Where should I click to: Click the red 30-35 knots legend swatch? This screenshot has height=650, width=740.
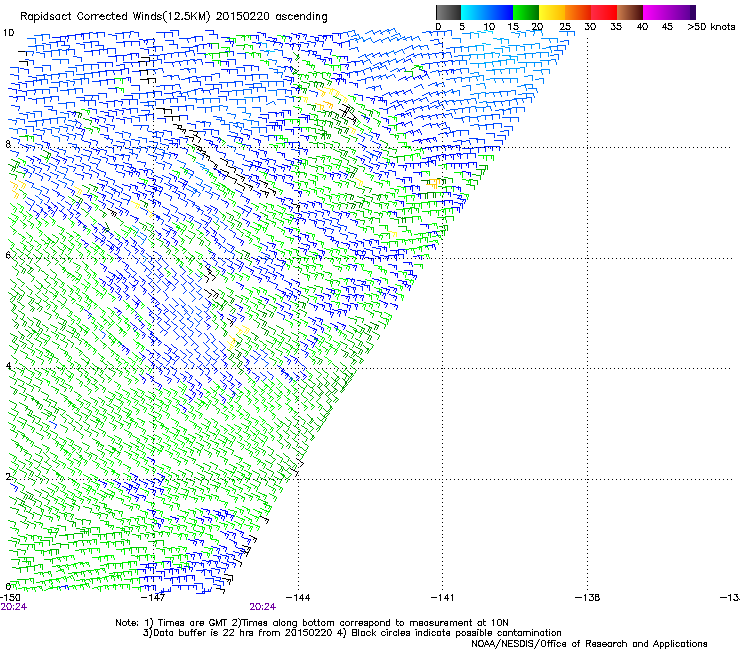[x=604, y=12]
